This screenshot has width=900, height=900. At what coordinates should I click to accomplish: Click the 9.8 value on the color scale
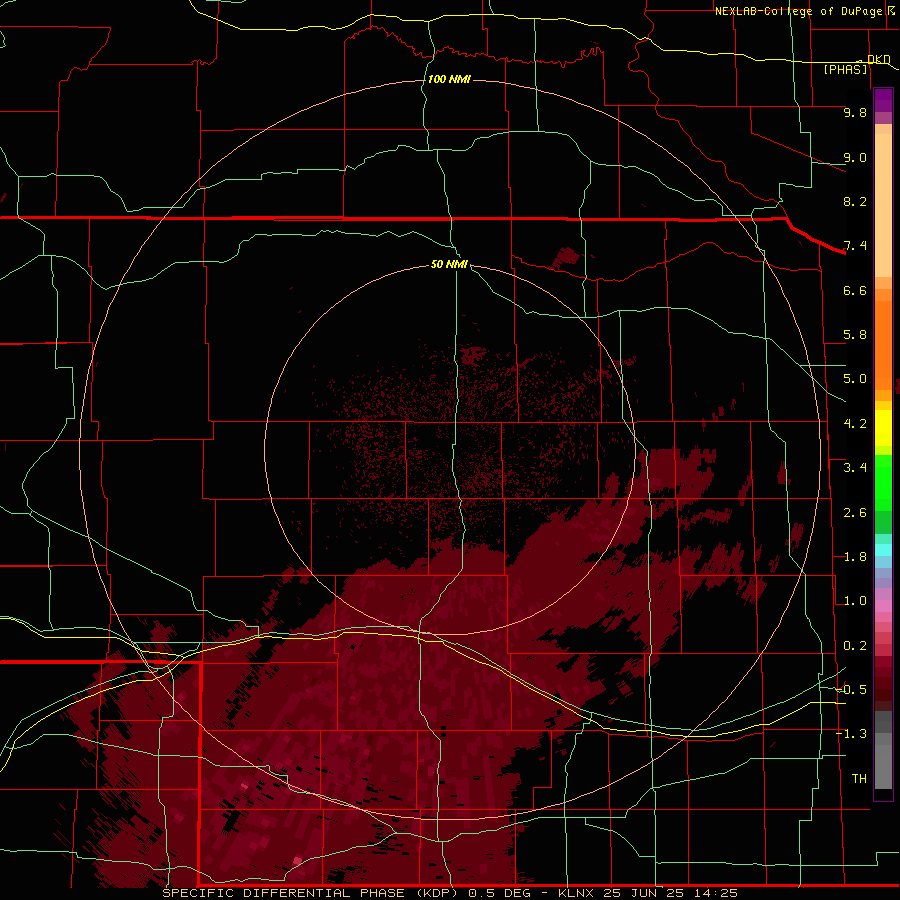[x=855, y=112]
